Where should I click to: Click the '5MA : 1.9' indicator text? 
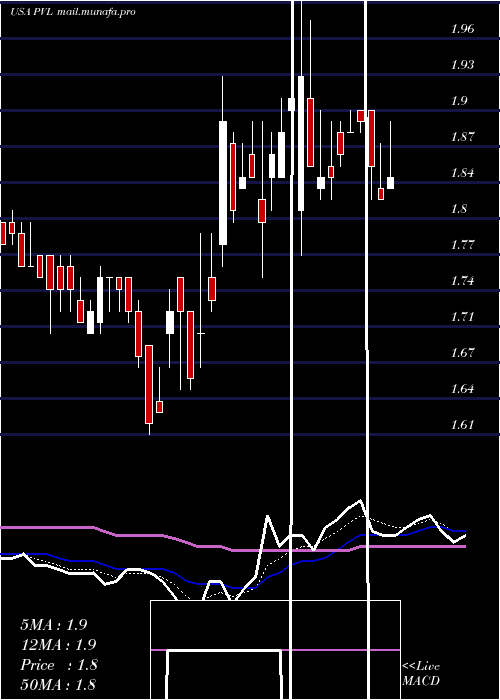pos(54,625)
